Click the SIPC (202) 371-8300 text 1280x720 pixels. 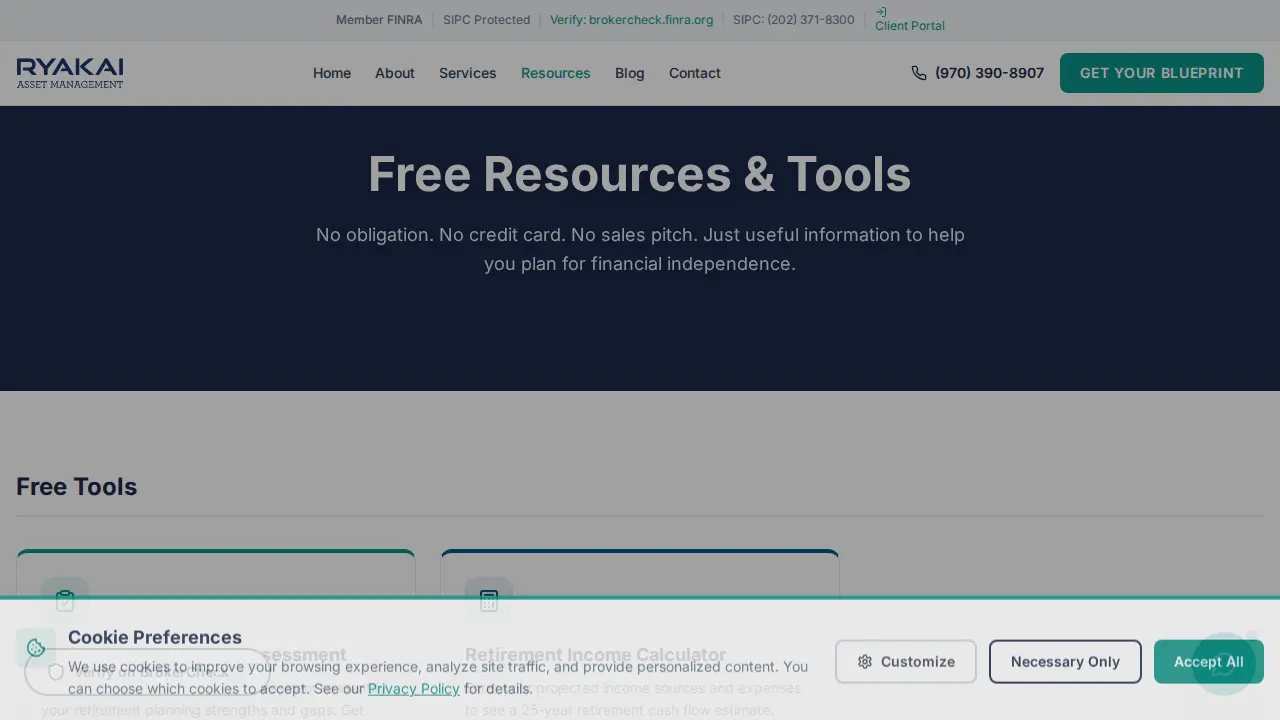pyautogui.click(x=794, y=20)
